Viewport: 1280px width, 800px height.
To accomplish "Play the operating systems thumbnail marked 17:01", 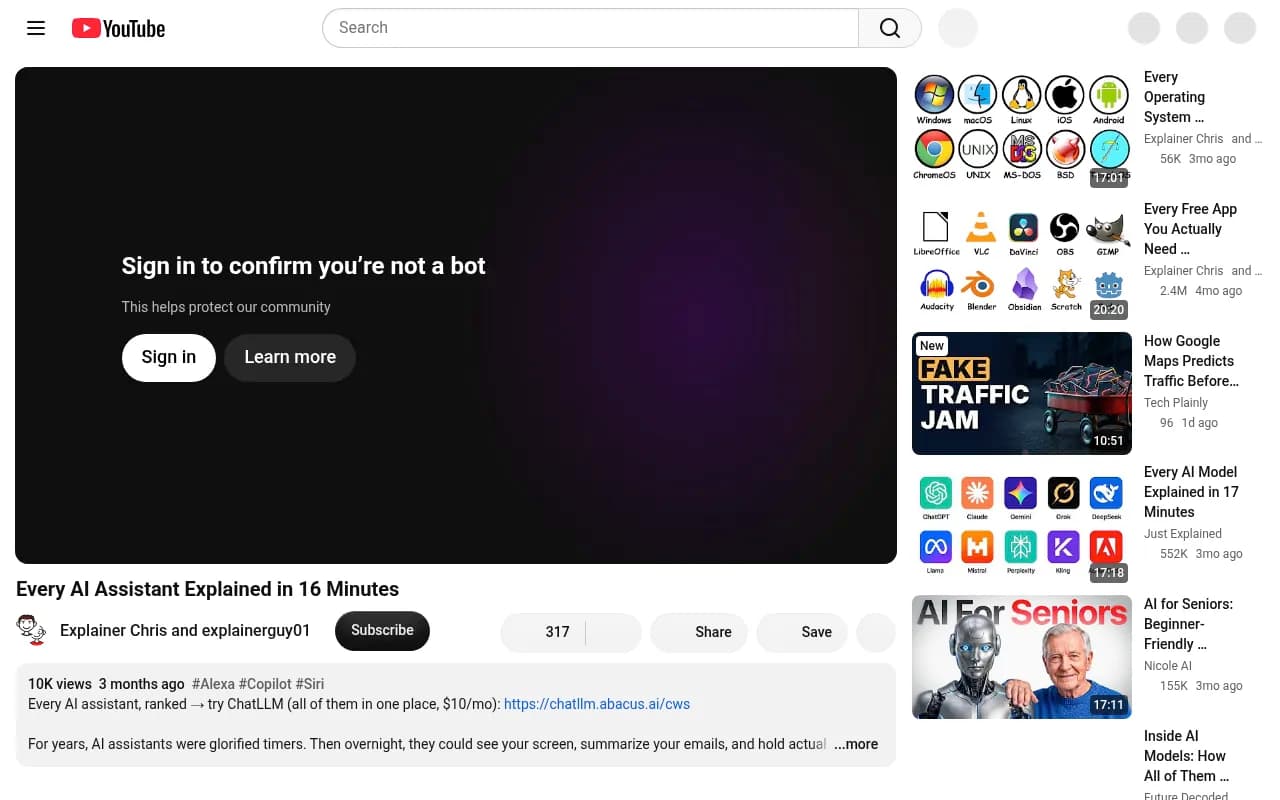I will coord(1022,129).
